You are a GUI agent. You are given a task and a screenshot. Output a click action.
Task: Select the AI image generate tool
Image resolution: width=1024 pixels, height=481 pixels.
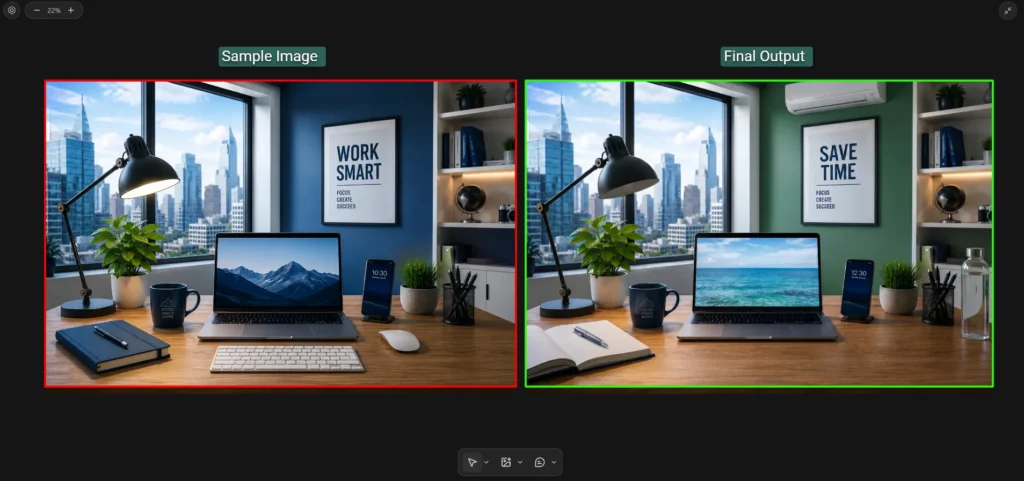point(506,462)
